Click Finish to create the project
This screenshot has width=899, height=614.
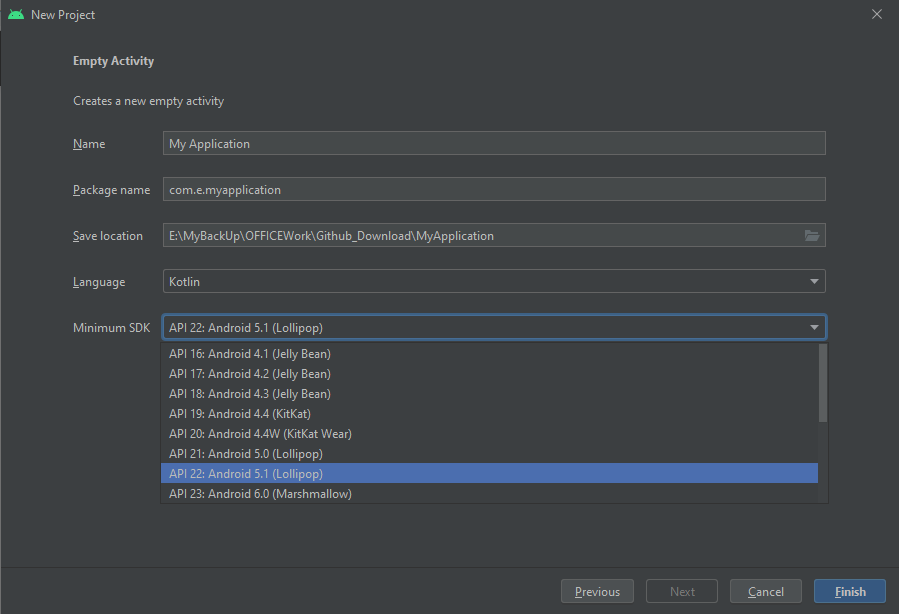coord(850,591)
